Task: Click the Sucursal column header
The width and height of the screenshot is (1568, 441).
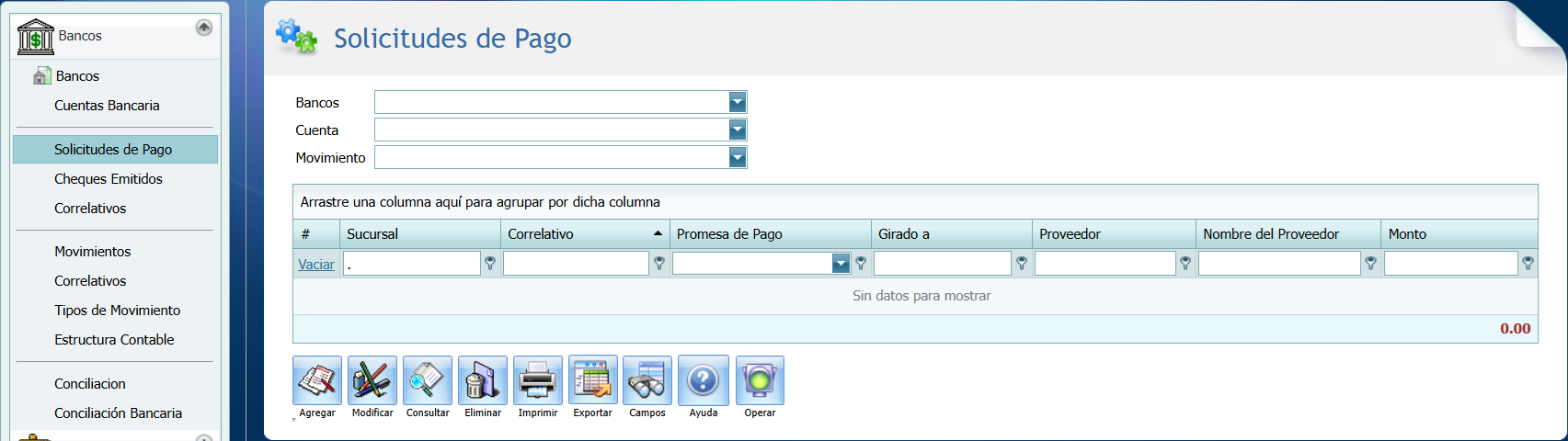Action: [x=420, y=233]
